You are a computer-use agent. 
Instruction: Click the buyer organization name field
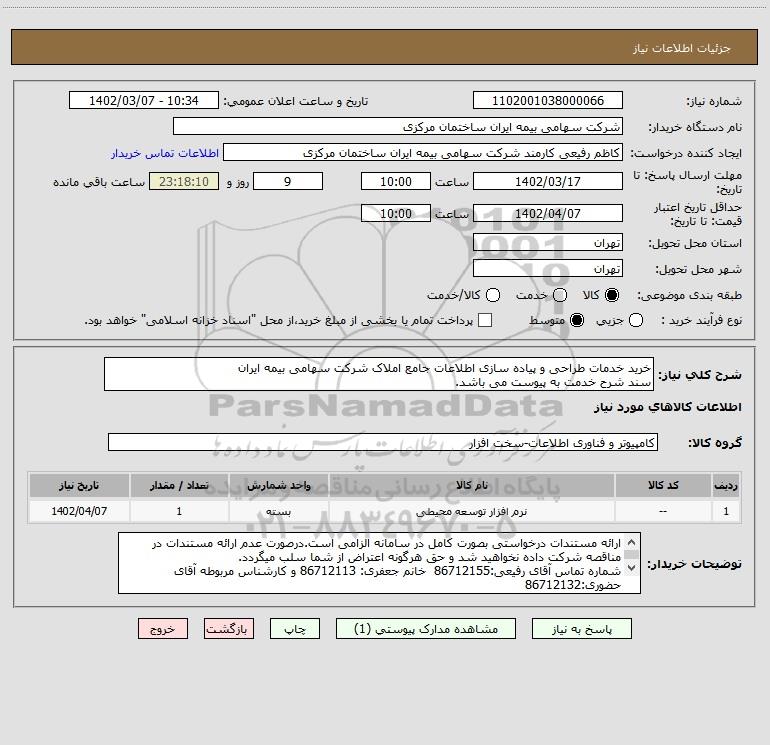(398, 127)
